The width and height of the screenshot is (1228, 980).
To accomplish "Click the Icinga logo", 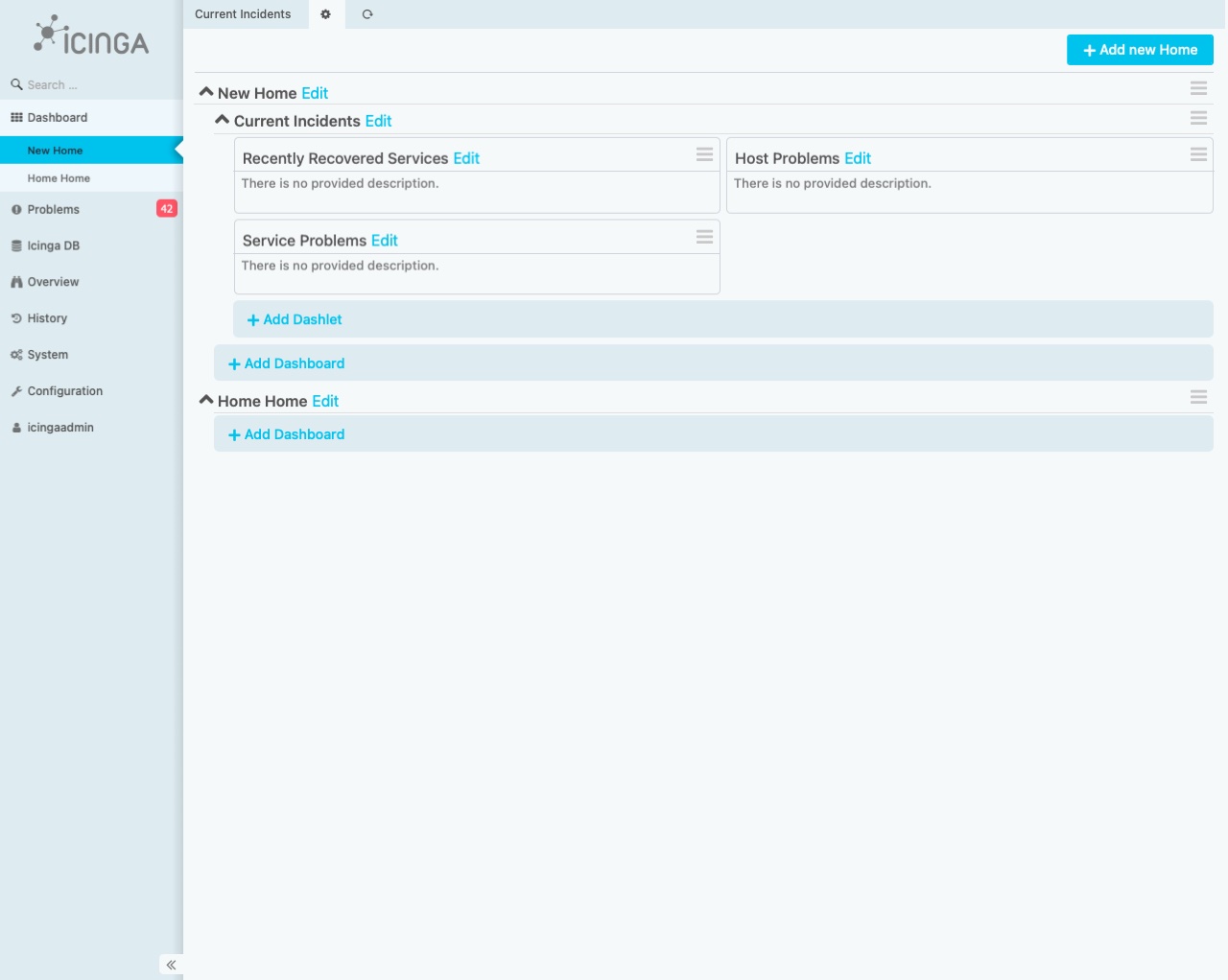I will click(x=91, y=35).
